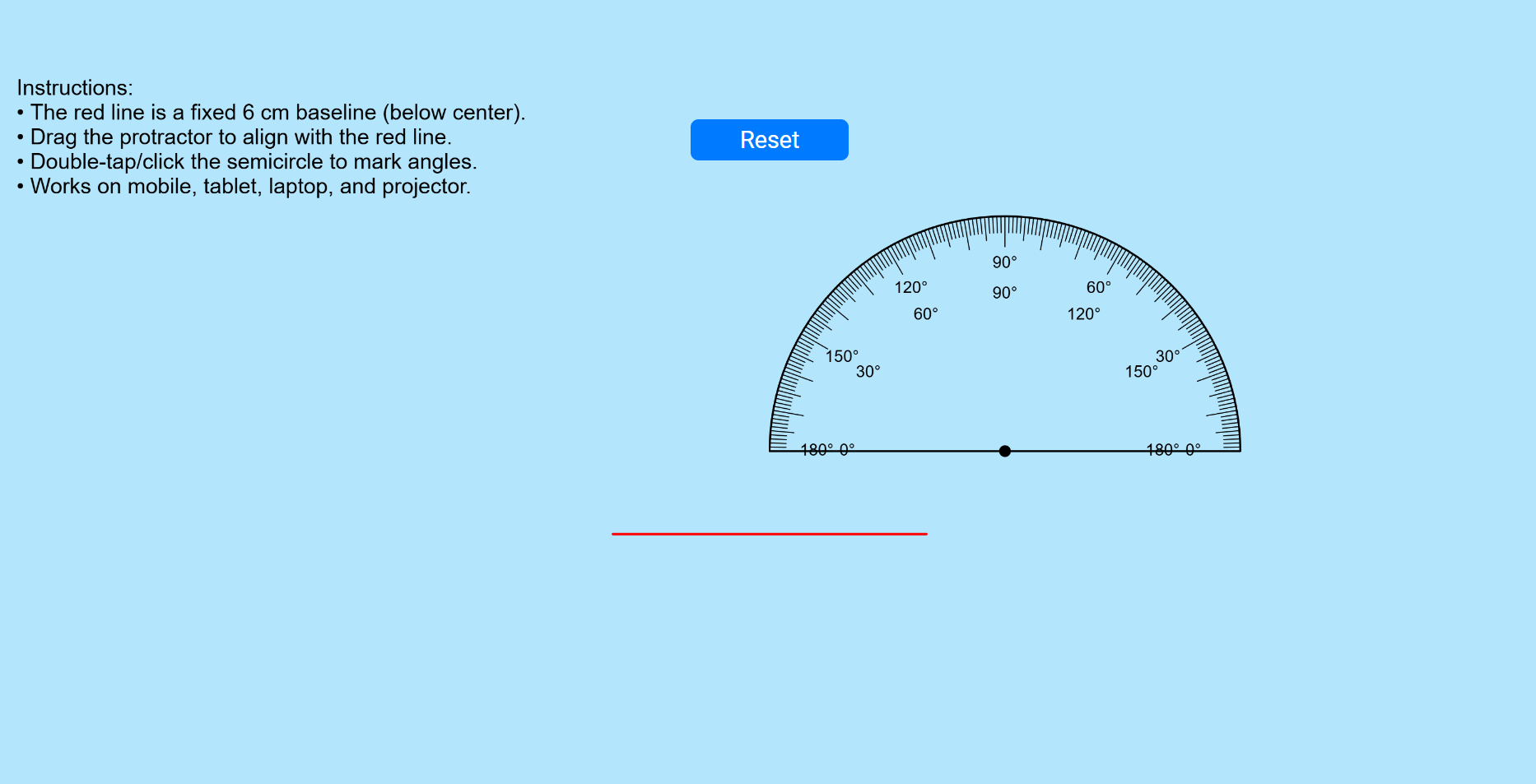Screen dimensions: 1536x784
Task: Click the 30° label on protractor's left side
Action: [x=868, y=372]
